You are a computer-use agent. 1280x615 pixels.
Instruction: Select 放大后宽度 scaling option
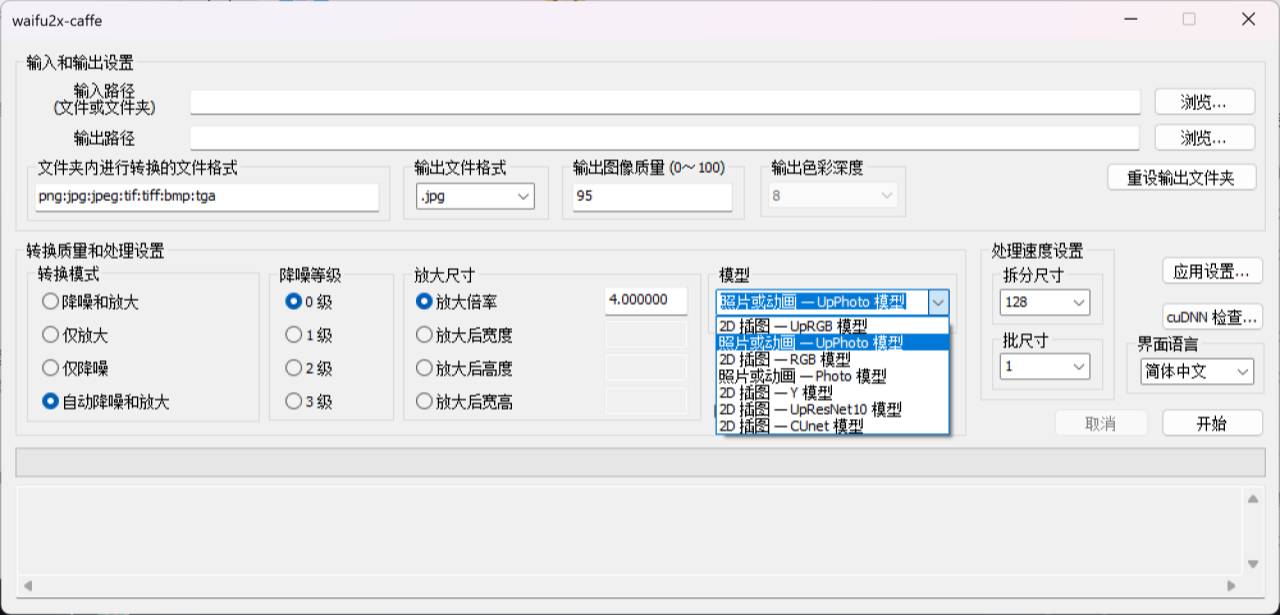pos(424,335)
